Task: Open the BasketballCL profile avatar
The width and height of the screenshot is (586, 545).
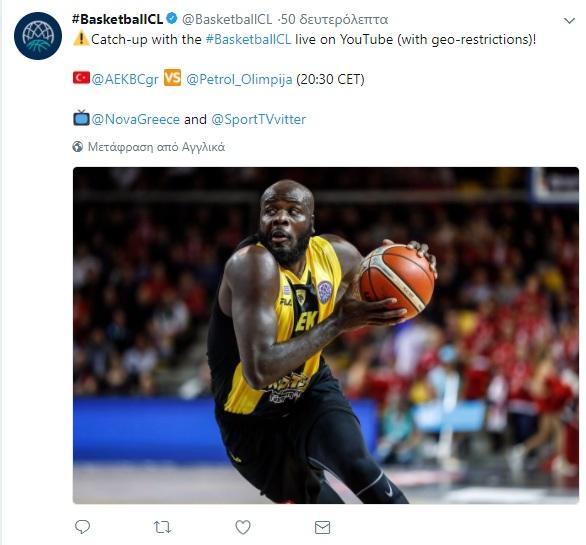Action: [38, 36]
